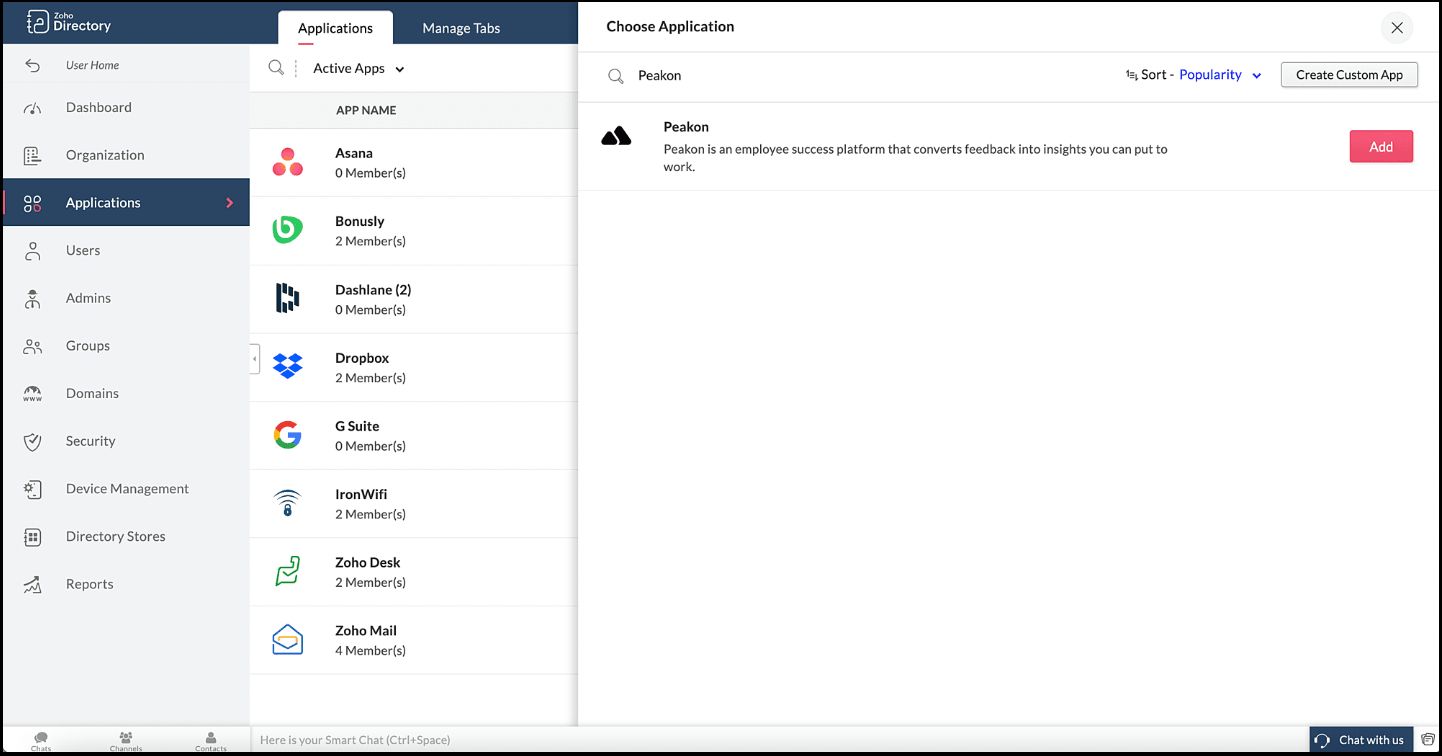Click the Security shield icon

click(x=33, y=441)
